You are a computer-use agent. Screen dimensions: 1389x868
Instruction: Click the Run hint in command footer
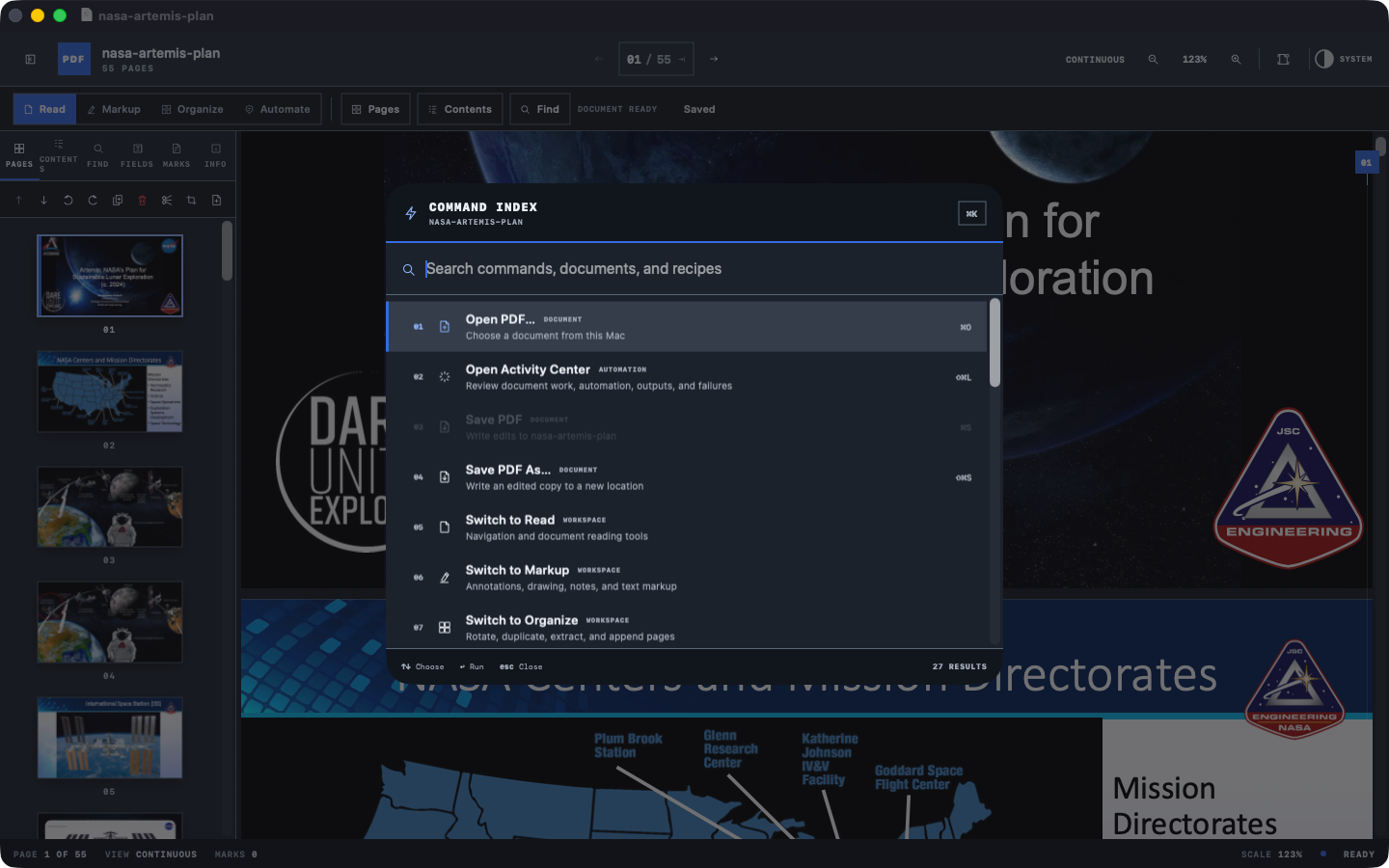pos(472,666)
